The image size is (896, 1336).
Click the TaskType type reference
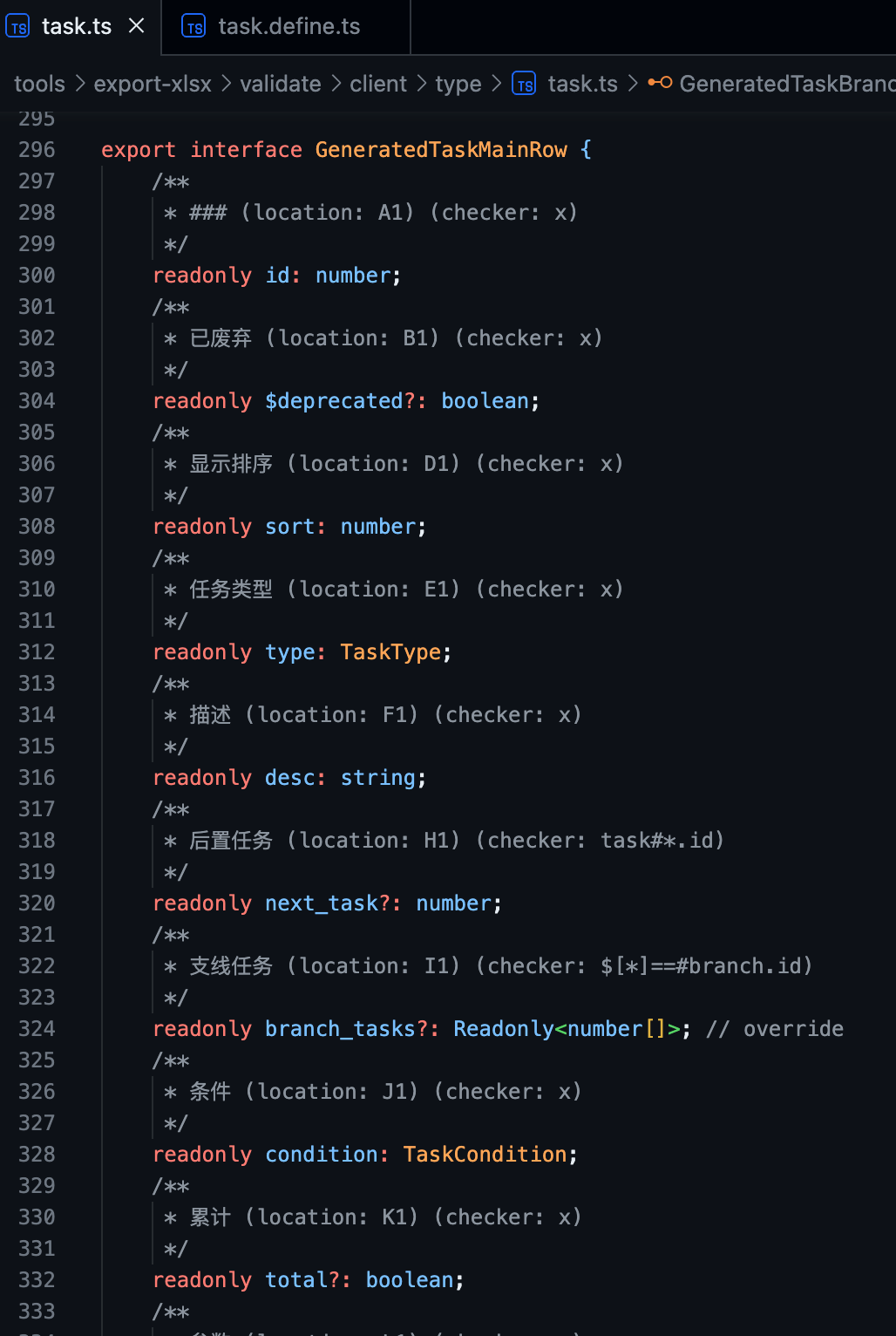(390, 652)
